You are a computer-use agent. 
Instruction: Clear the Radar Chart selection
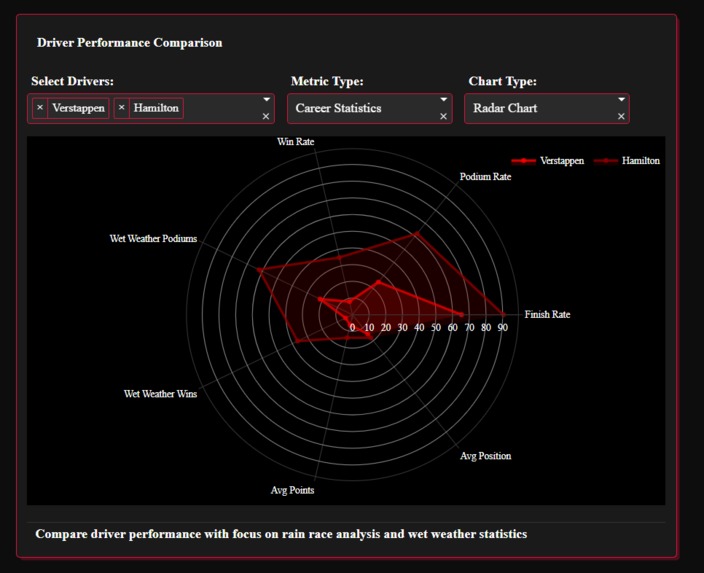pos(621,116)
